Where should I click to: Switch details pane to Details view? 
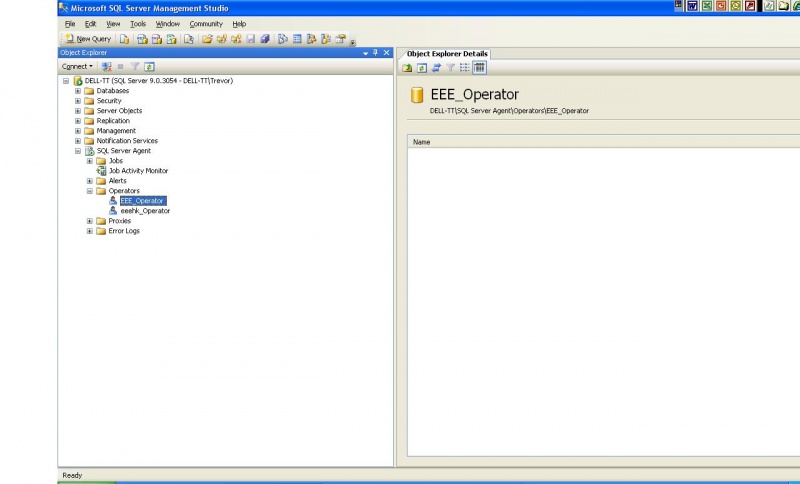coord(479,68)
